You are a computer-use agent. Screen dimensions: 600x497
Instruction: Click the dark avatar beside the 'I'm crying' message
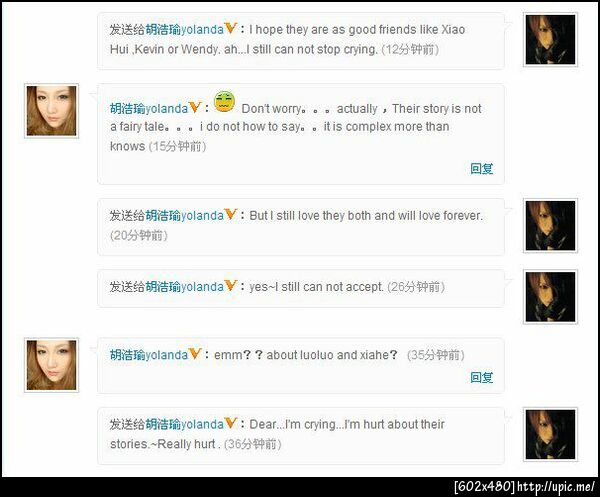[x=550, y=434]
